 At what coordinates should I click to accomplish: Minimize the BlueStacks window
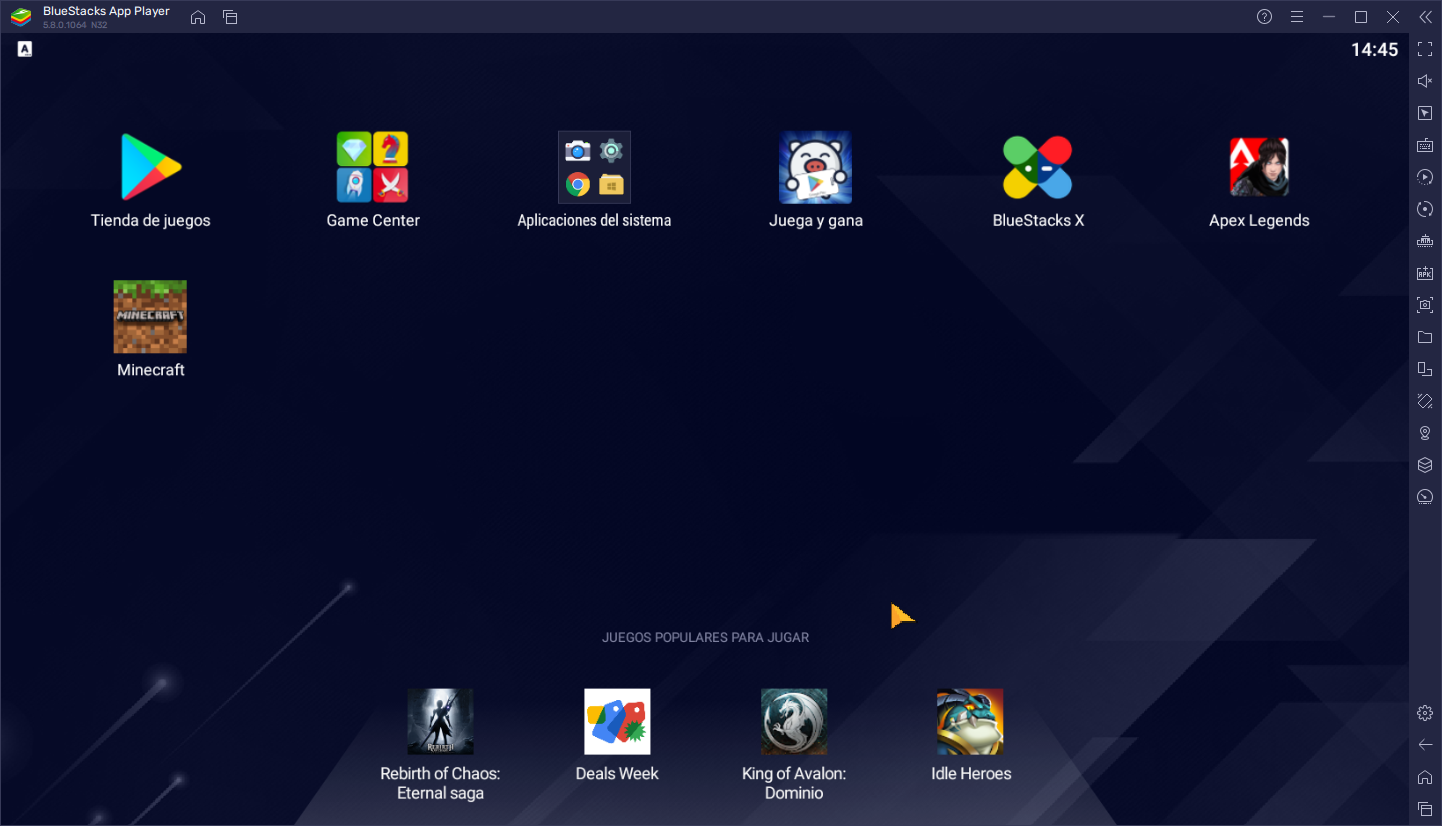click(x=1329, y=17)
